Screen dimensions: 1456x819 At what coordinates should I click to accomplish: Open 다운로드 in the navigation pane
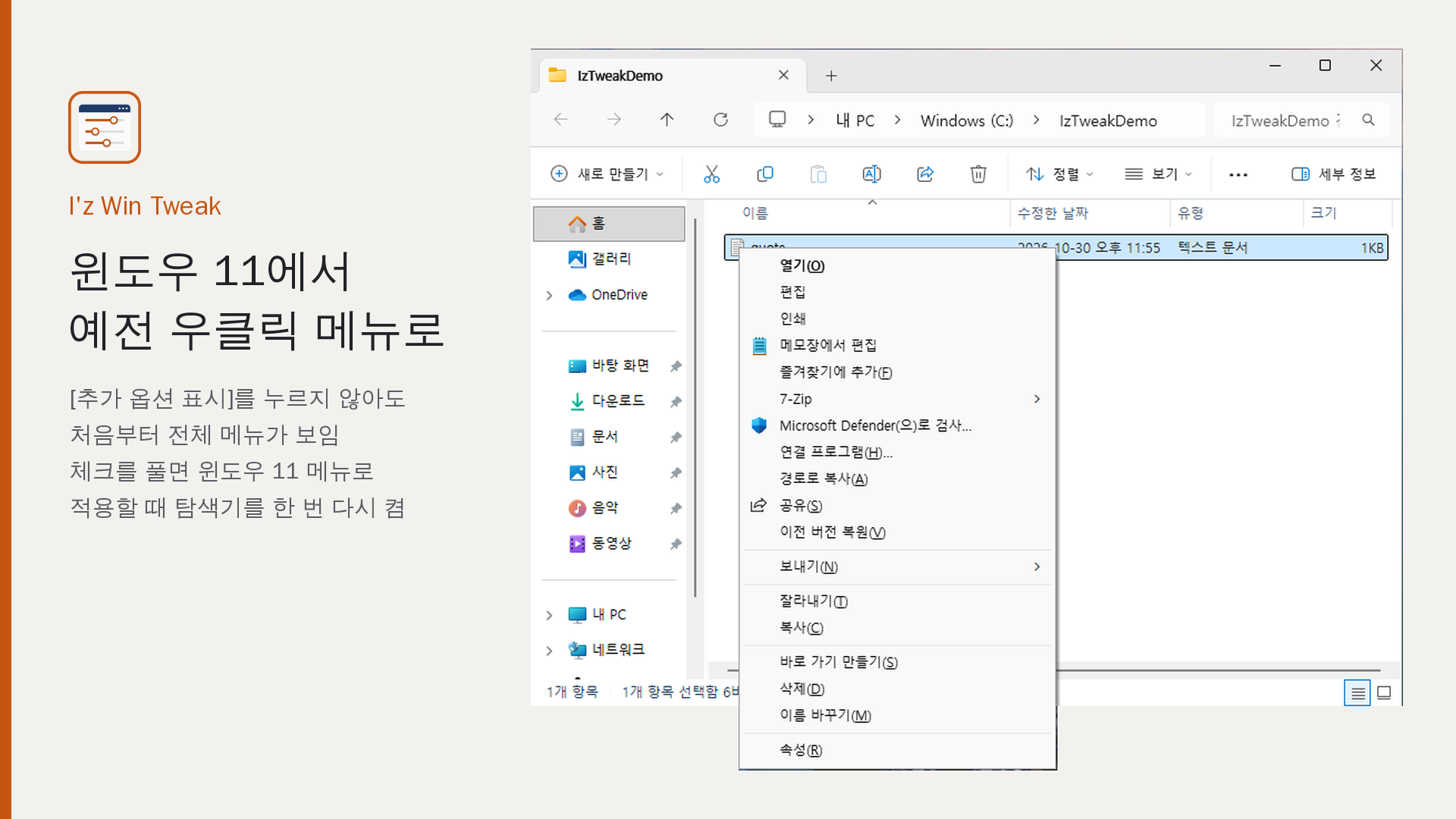pyautogui.click(x=618, y=401)
